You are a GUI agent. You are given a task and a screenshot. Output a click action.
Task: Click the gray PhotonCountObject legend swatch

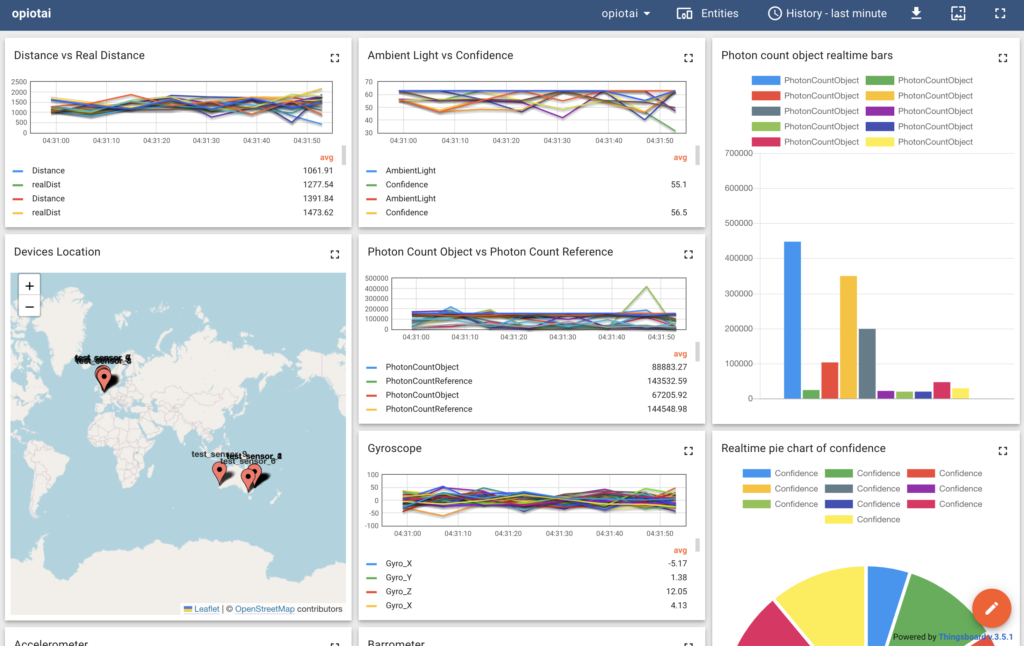[765, 111]
